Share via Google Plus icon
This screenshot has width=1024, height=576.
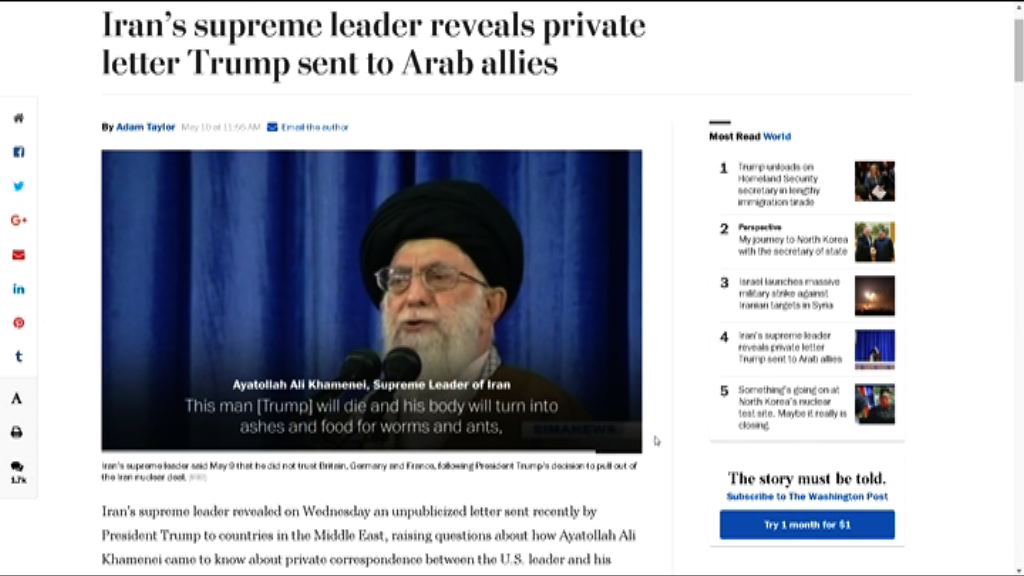pyautogui.click(x=18, y=221)
